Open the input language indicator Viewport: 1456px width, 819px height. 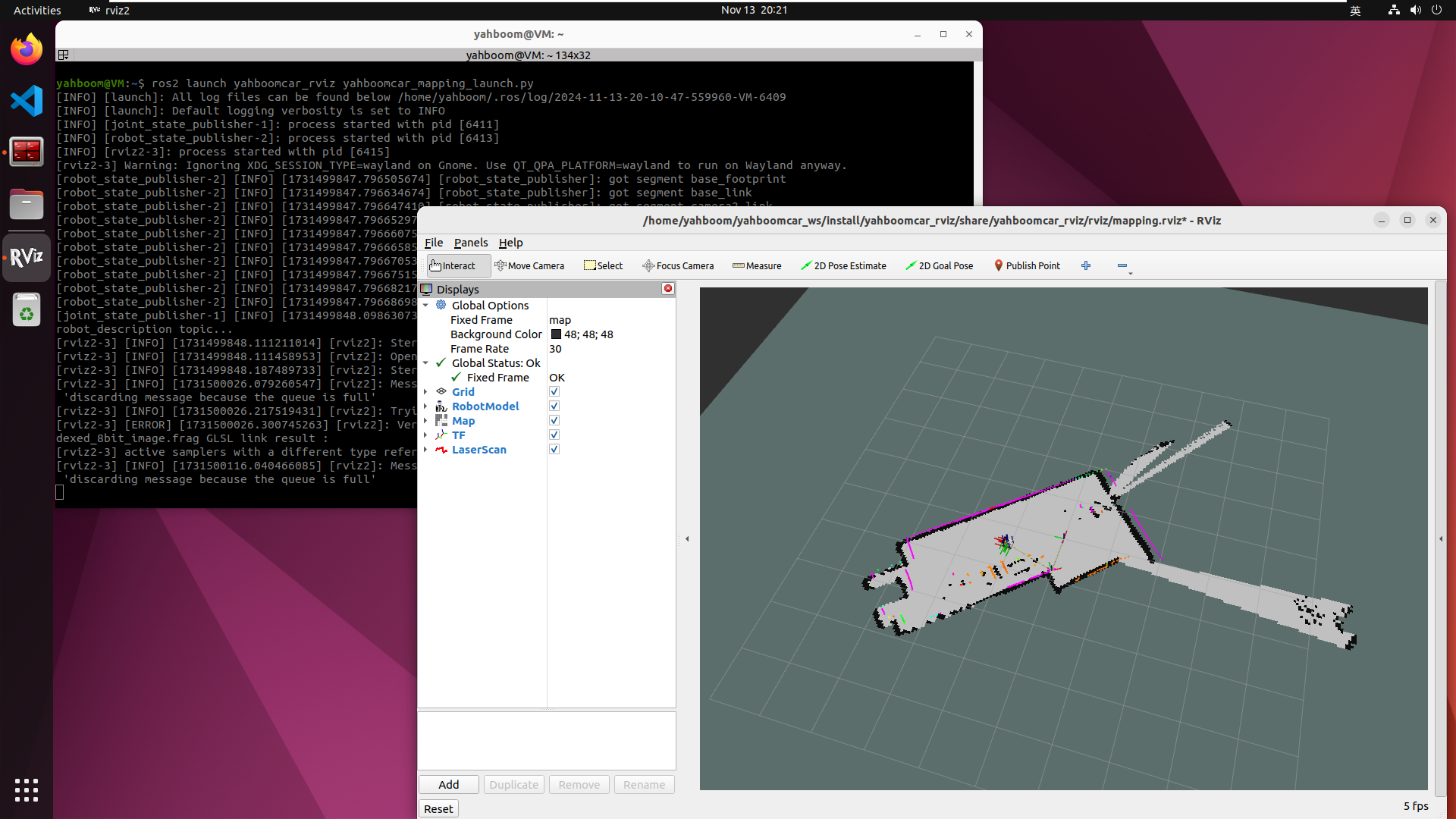pyautogui.click(x=1355, y=10)
